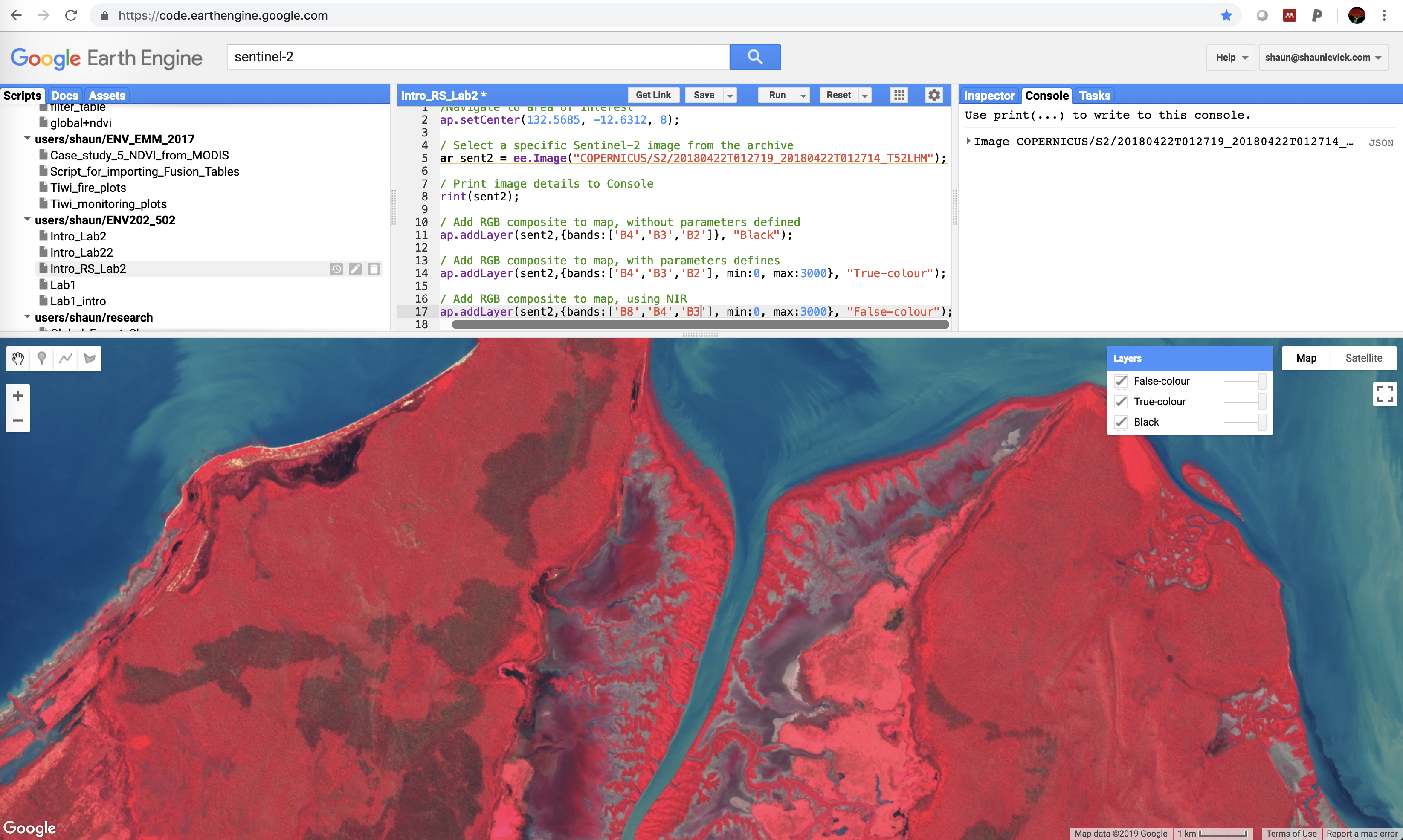1403x840 pixels.
Task: Collapse the users/shaun/research folder
Action: (x=26, y=317)
